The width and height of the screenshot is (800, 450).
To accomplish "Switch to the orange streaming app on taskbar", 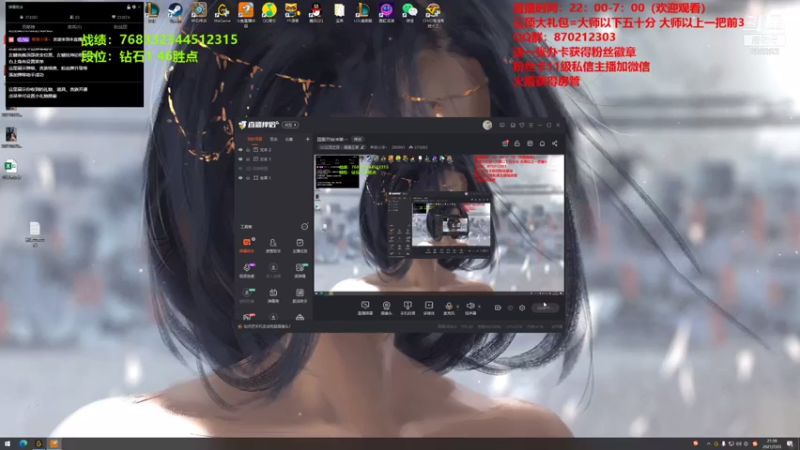I will tap(54, 444).
